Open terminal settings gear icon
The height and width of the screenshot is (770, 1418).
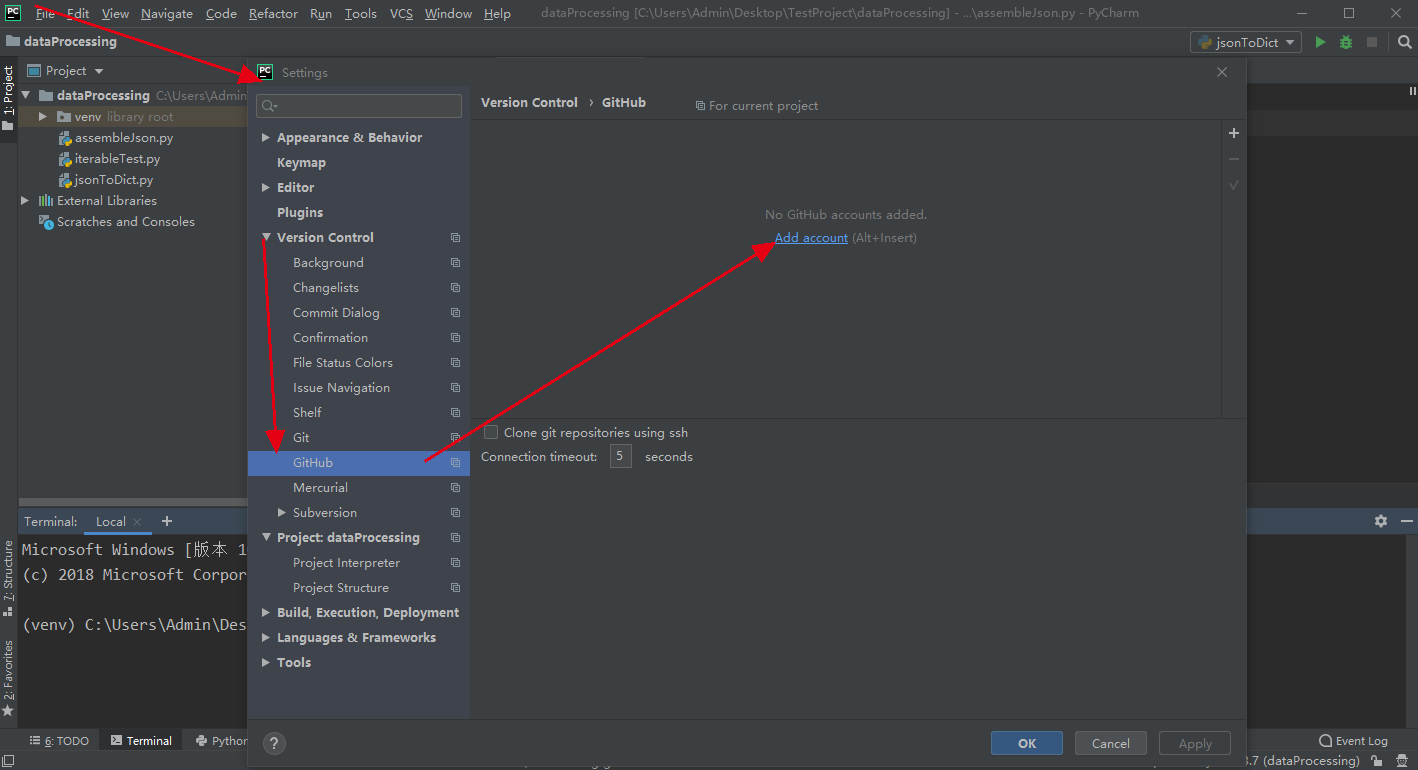pyautogui.click(x=1381, y=521)
